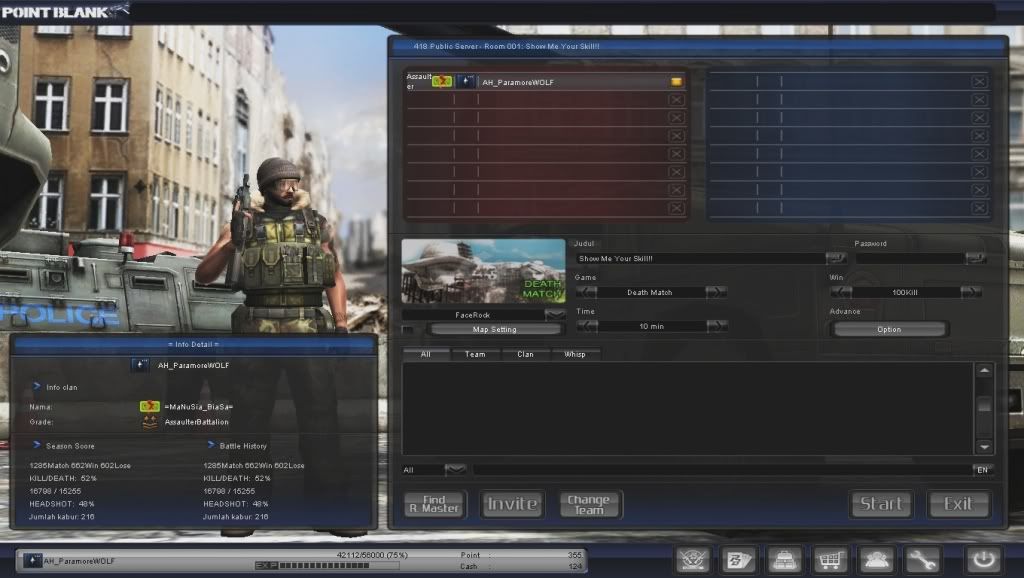Leave the room with the Exit button
Screen dimensions: 1024x578
pos(958,504)
